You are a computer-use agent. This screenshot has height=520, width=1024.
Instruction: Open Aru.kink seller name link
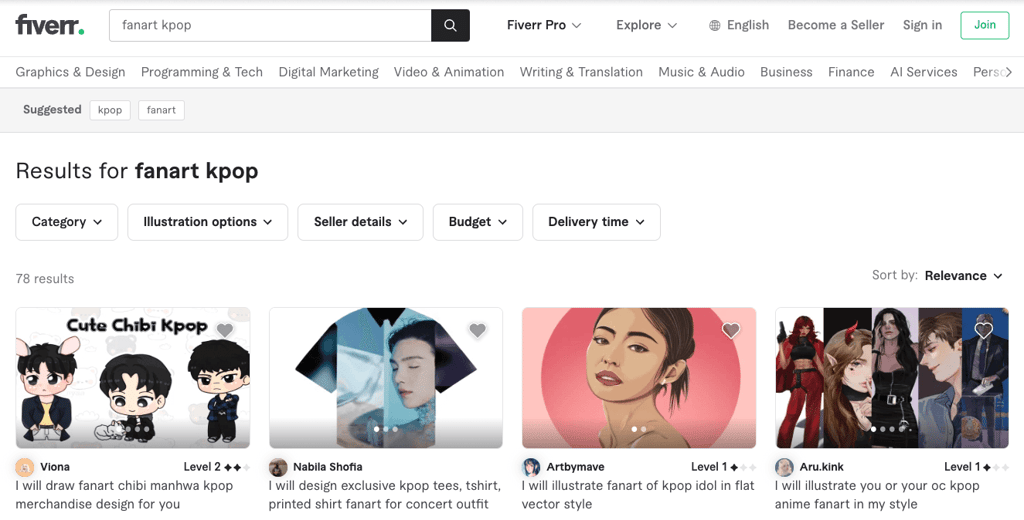click(x=822, y=467)
